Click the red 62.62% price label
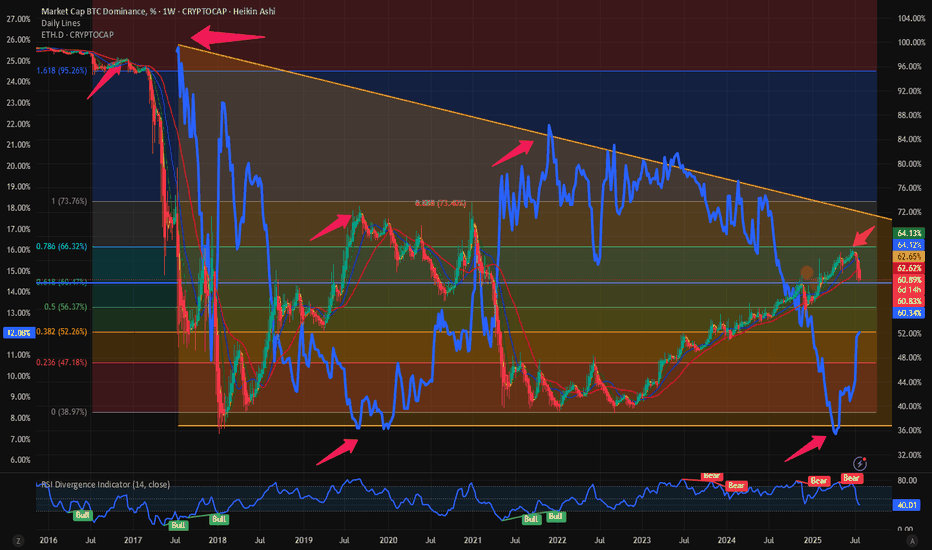This screenshot has width=932, height=550. (x=909, y=268)
